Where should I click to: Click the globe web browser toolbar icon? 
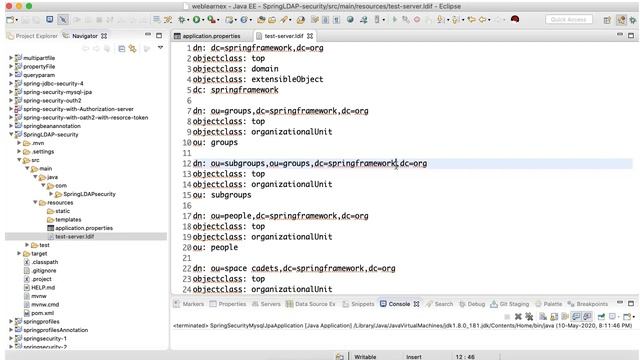coord(350,20)
